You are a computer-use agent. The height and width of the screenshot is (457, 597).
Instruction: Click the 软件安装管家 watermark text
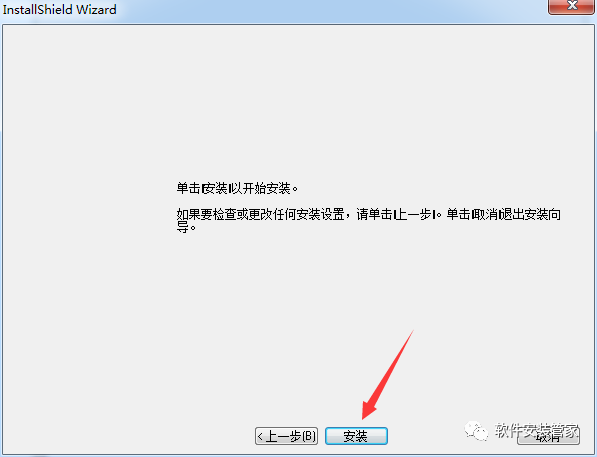[x=536, y=431]
